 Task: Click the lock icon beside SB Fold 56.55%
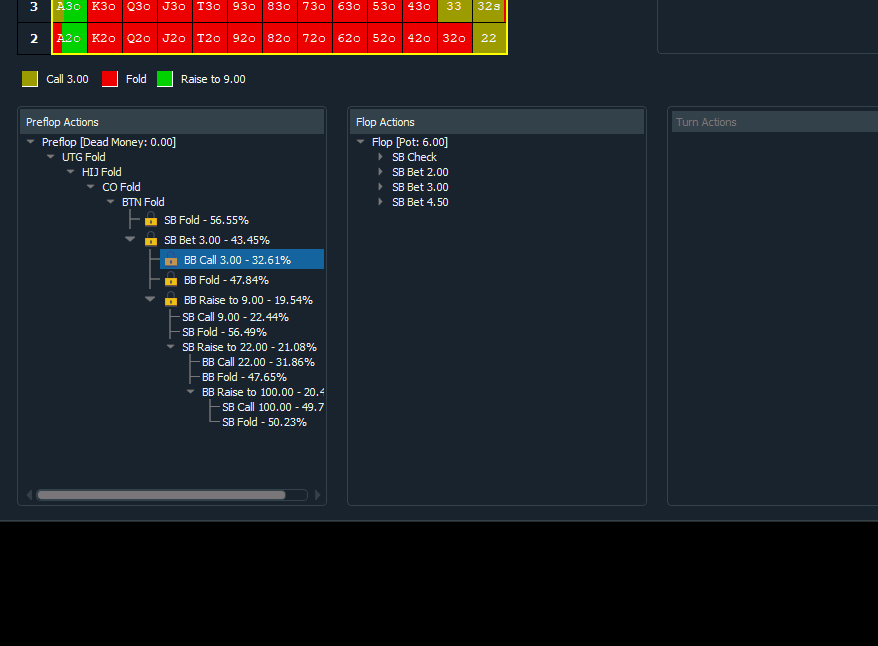coord(151,219)
